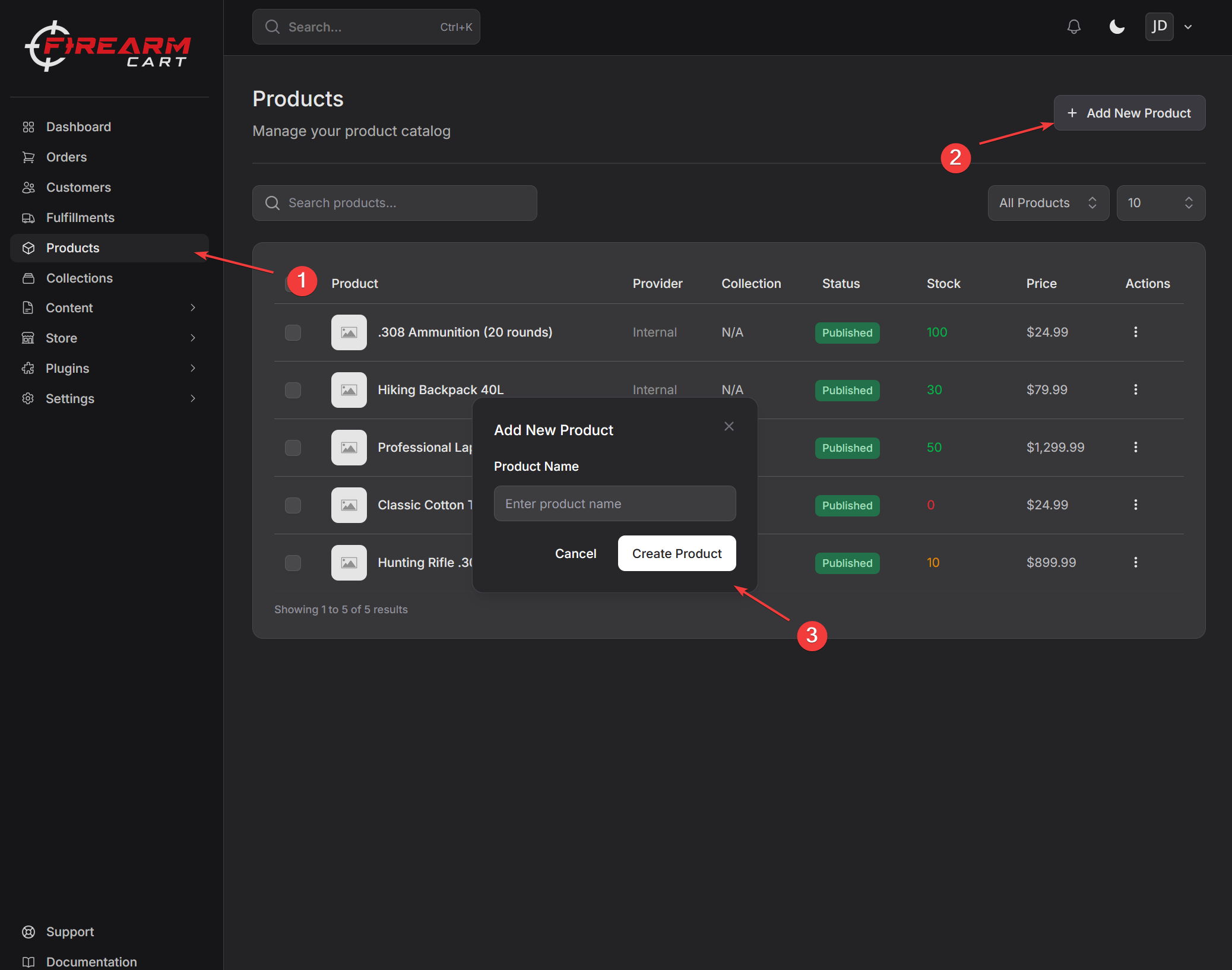Check the .308 Ammunition row checkbox

click(x=293, y=332)
